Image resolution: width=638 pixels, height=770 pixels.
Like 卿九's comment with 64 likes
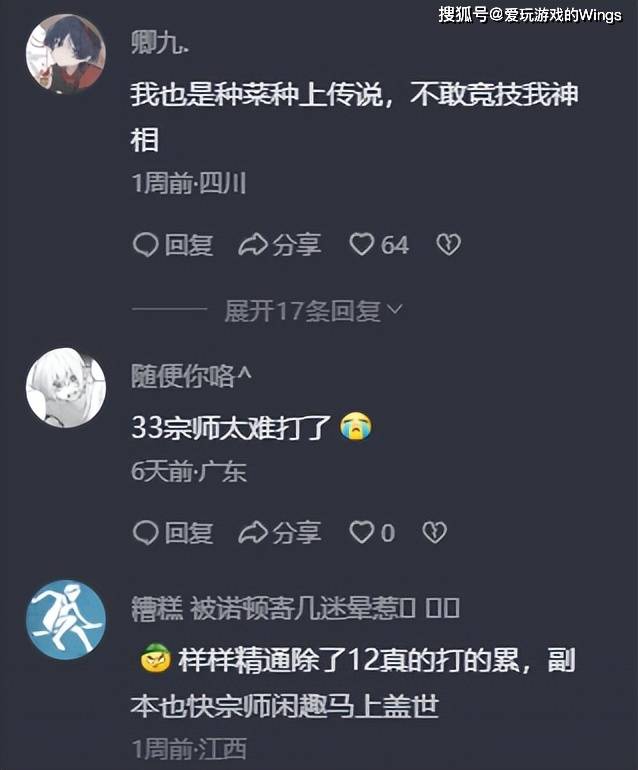point(362,245)
